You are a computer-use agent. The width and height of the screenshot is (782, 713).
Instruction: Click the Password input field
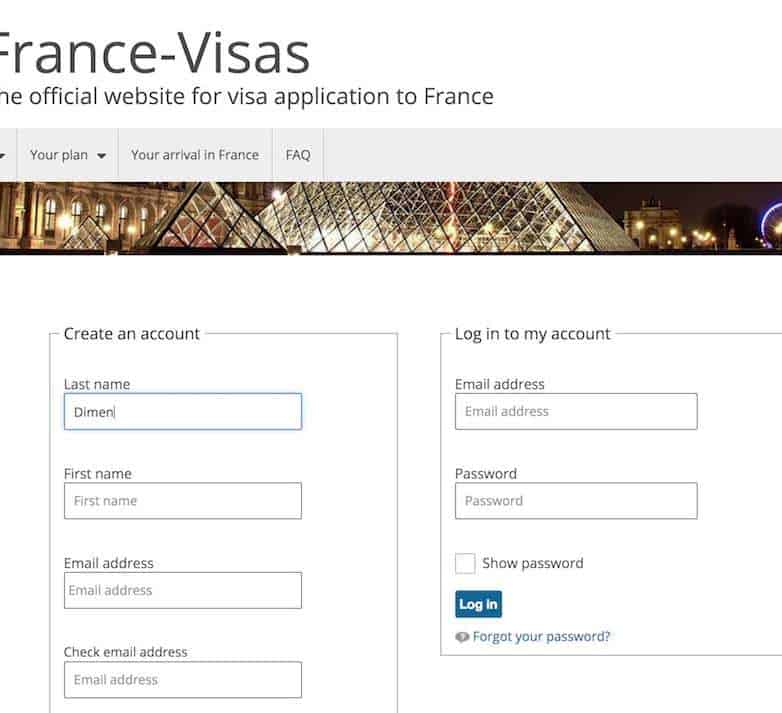click(576, 501)
